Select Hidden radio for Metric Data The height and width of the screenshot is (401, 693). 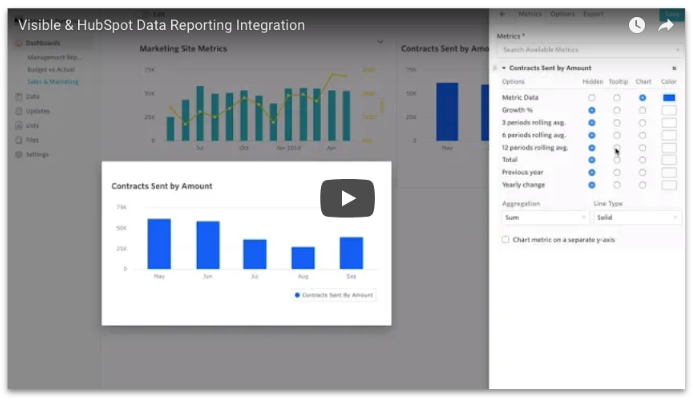tap(591, 98)
